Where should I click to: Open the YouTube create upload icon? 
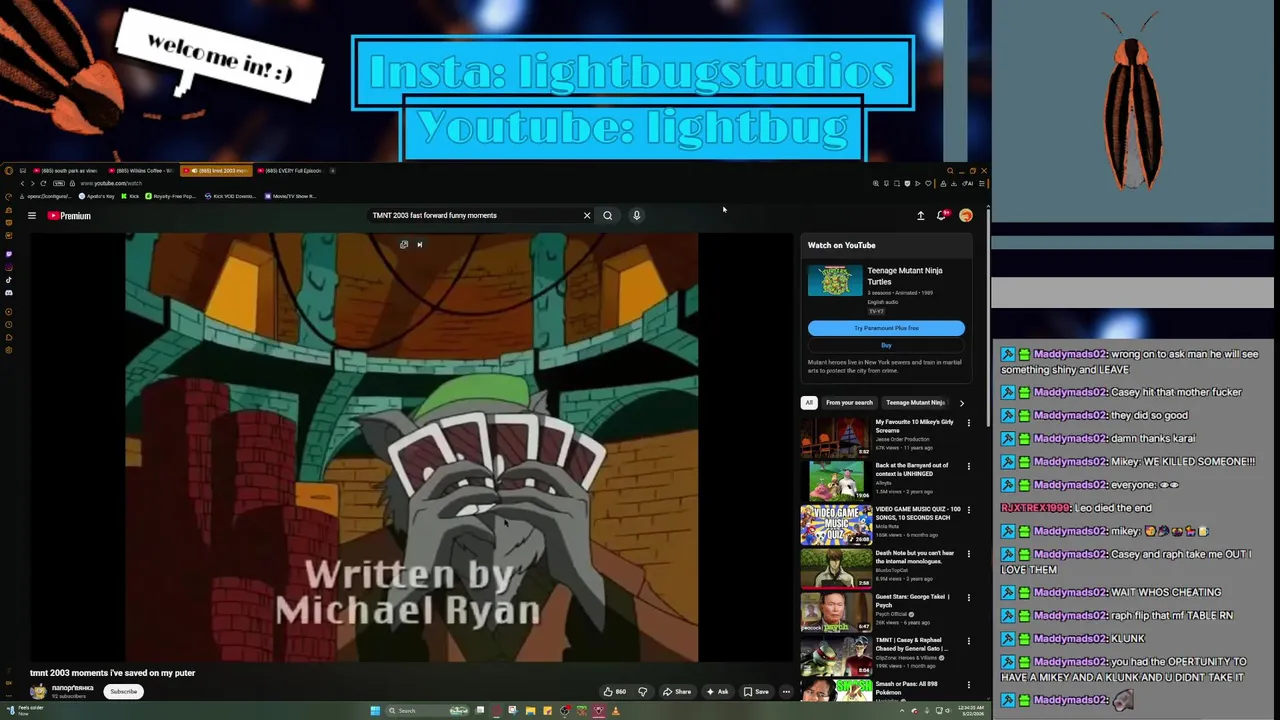(x=920, y=215)
